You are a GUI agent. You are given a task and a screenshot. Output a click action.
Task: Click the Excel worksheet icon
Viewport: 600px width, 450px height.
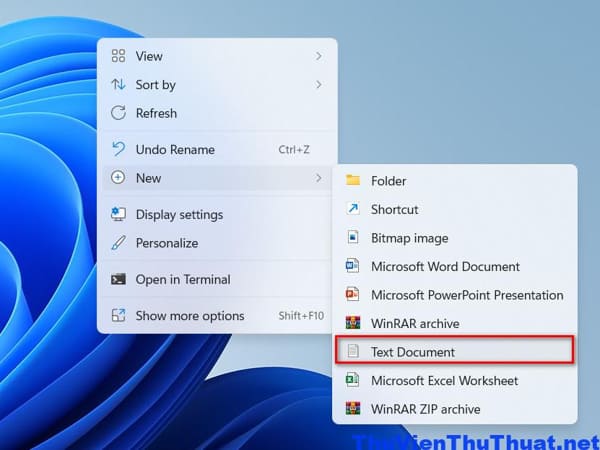[x=352, y=380]
